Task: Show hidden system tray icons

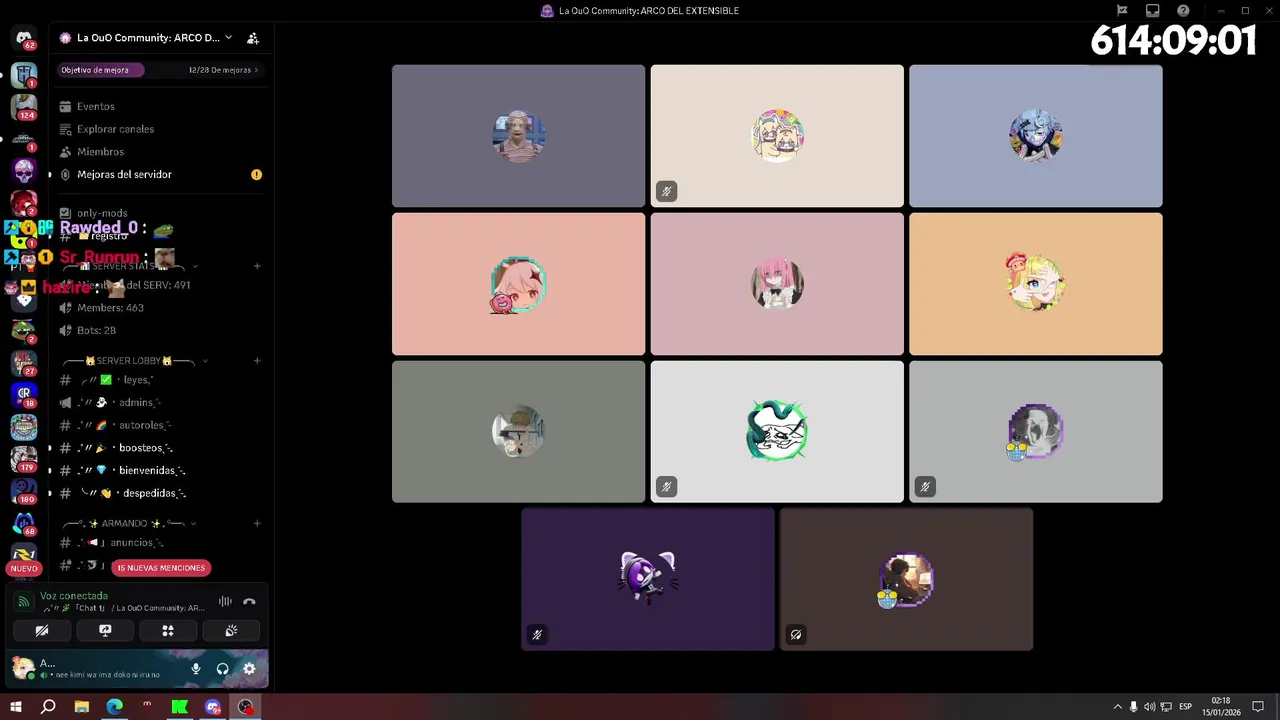Action: tap(1117, 707)
